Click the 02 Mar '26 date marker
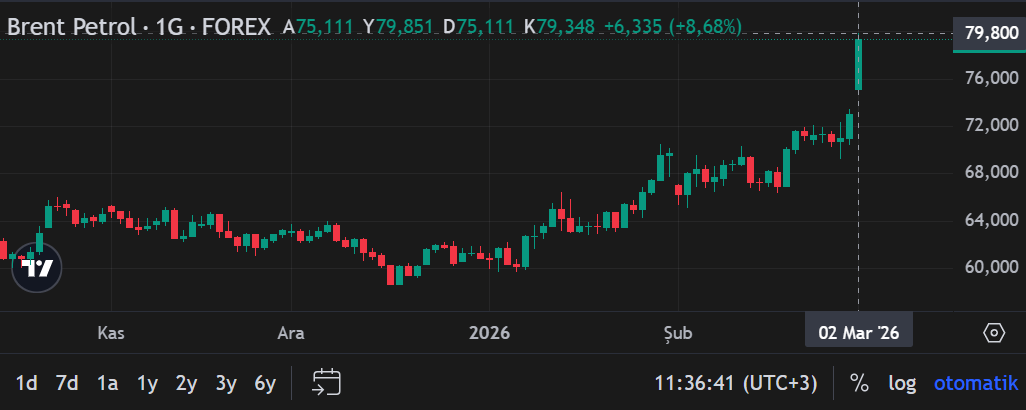Screen dimensions: 1026x410 pos(858,332)
